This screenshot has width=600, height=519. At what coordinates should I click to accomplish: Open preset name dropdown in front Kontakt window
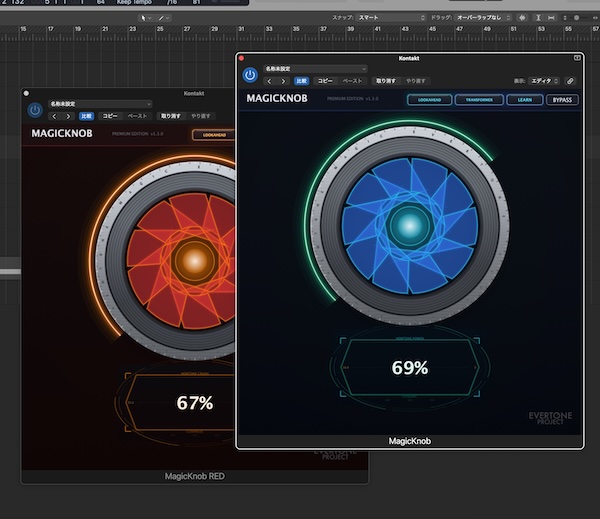pos(316,69)
